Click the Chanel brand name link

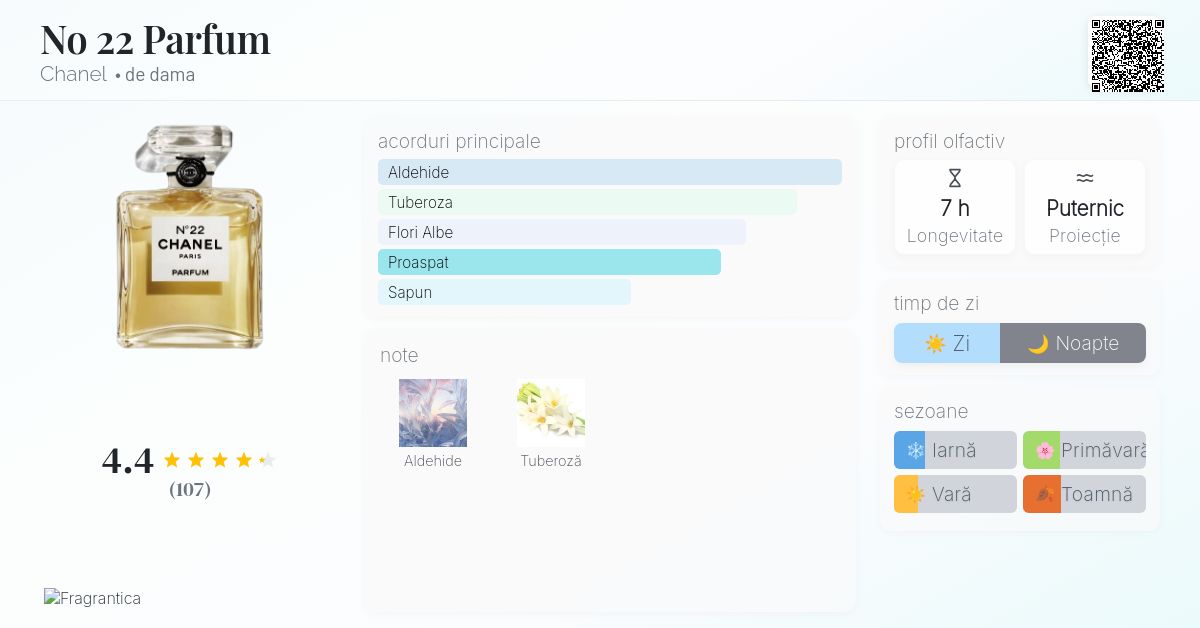click(x=73, y=75)
